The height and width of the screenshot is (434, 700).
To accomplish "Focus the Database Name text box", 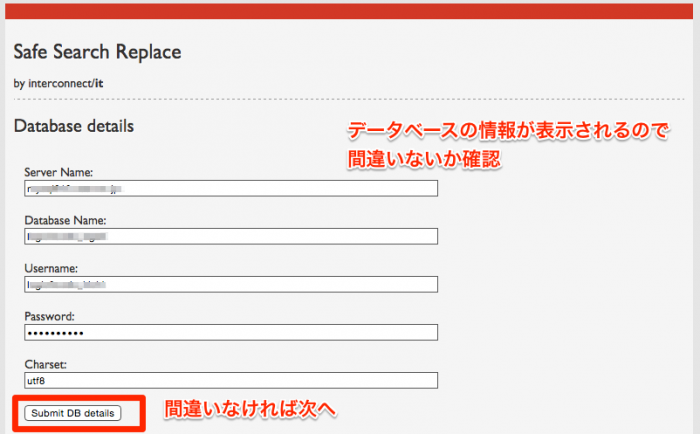I will (x=231, y=236).
